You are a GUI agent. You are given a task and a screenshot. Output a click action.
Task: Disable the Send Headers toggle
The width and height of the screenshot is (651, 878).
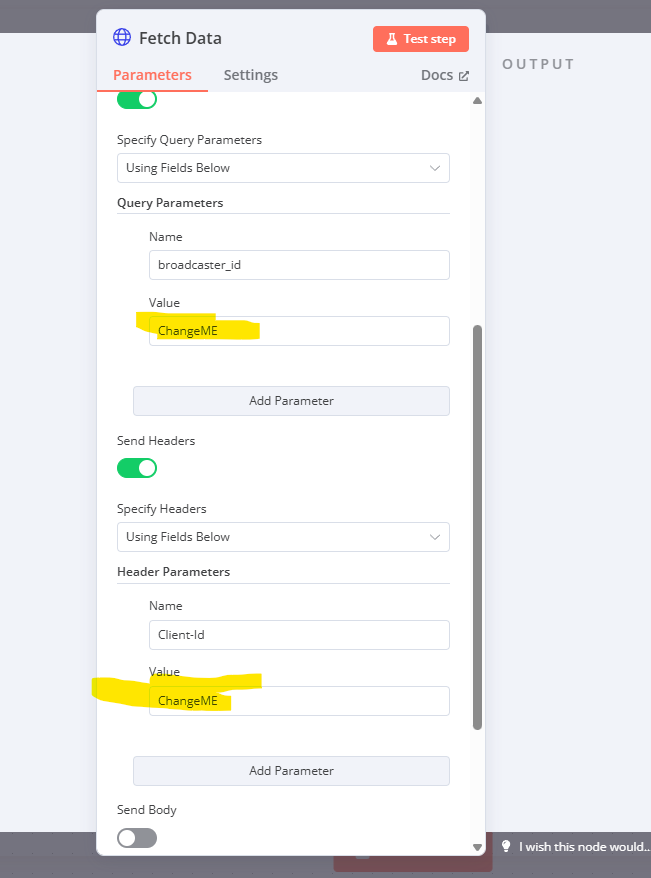(137, 468)
